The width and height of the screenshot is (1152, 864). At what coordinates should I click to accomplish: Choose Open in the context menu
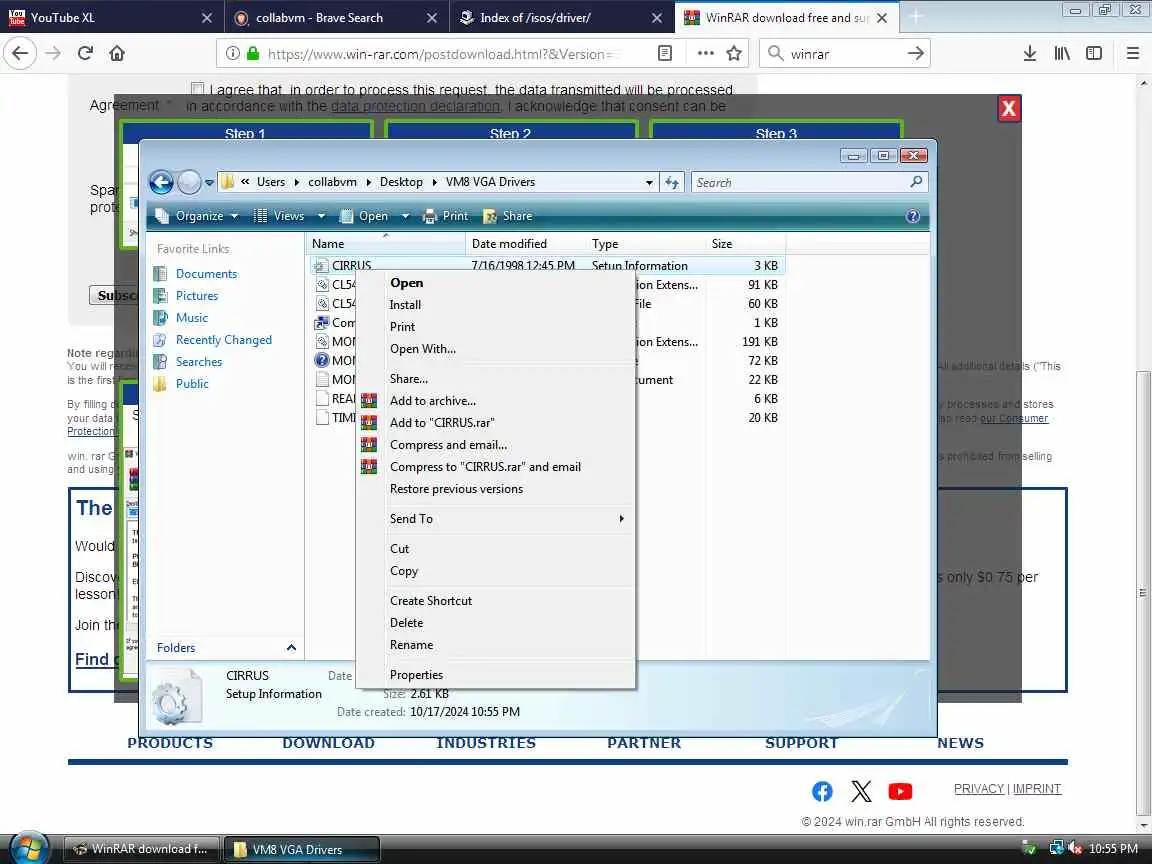click(x=496, y=283)
